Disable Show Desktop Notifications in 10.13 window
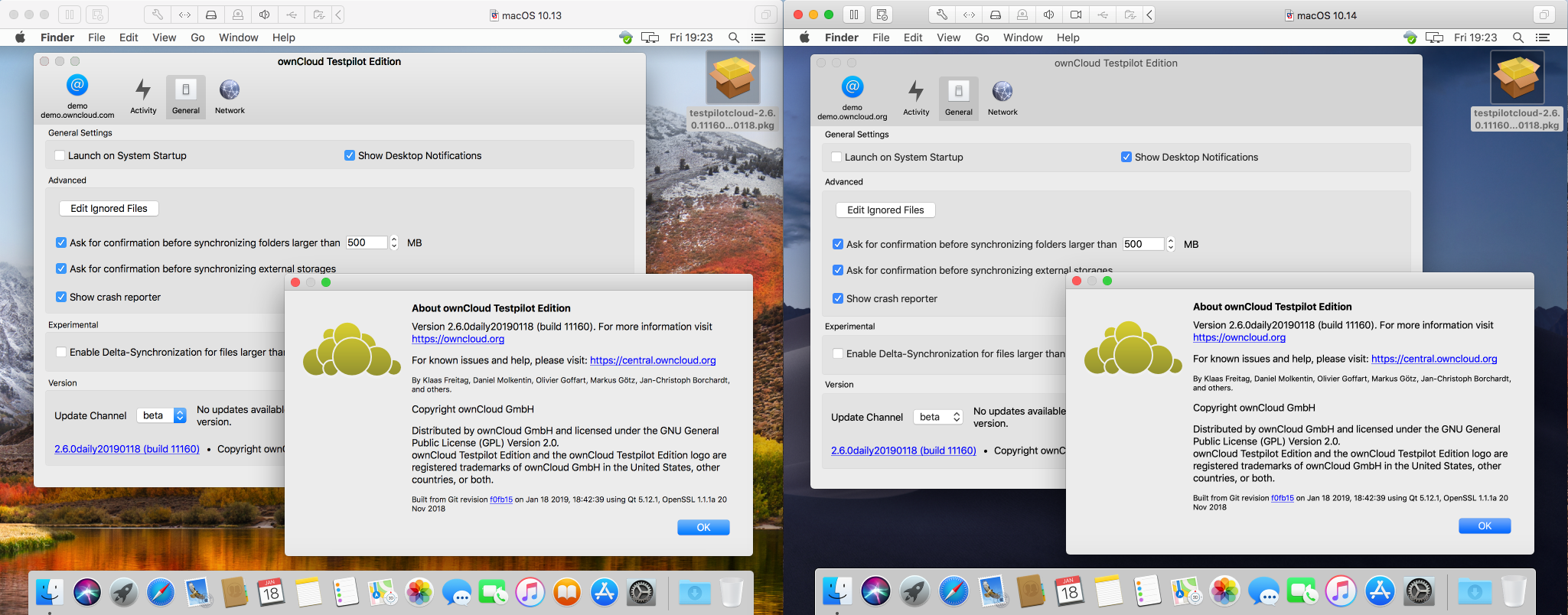The width and height of the screenshot is (1568, 615). point(350,155)
